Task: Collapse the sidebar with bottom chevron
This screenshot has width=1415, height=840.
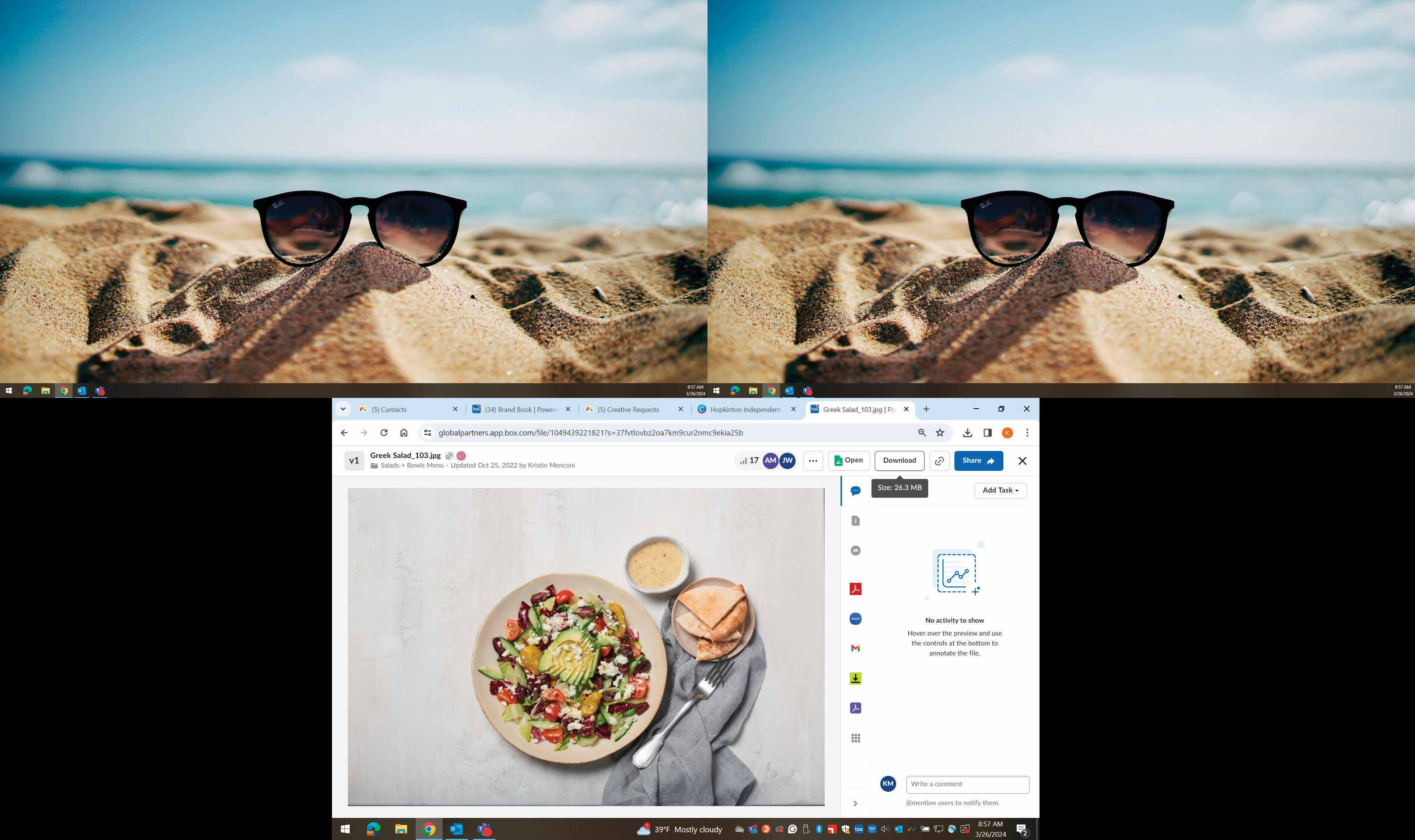Action: 855,803
